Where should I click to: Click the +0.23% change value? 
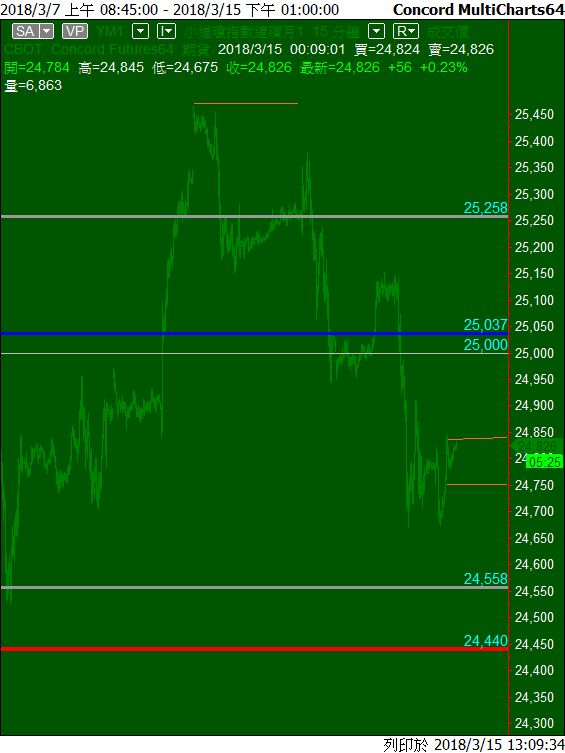tap(444, 68)
